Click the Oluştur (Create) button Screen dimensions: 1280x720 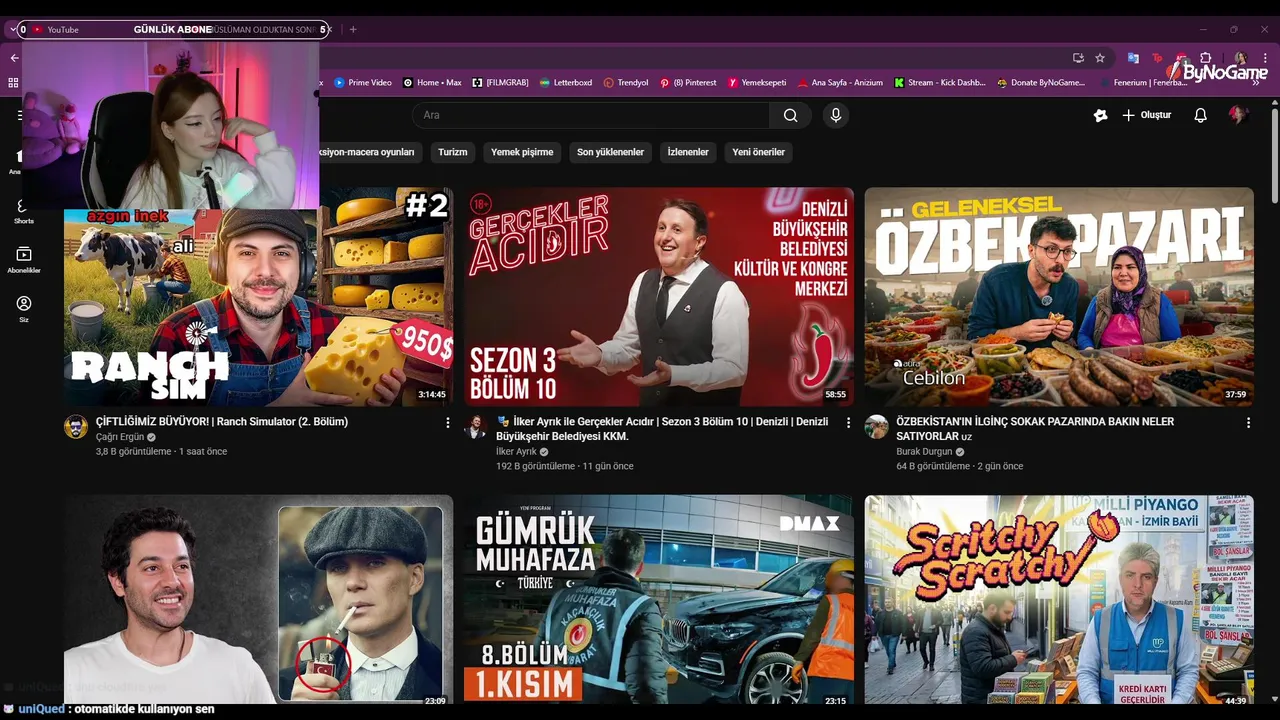[1146, 115]
